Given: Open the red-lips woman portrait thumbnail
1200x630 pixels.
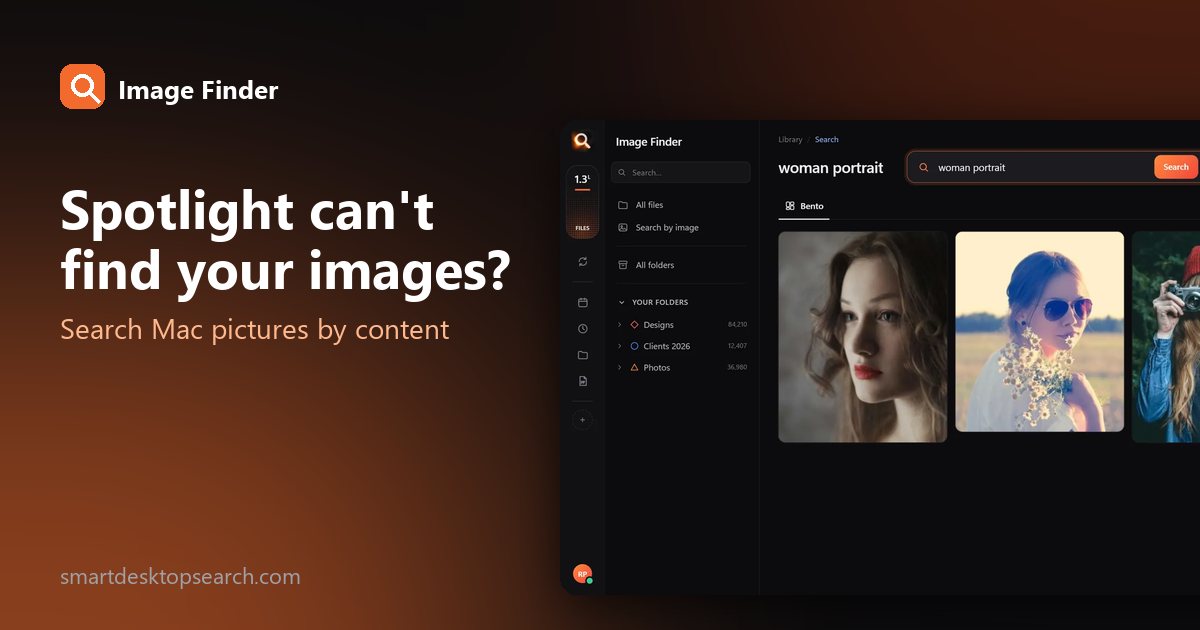Looking at the screenshot, I should coord(863,337).
